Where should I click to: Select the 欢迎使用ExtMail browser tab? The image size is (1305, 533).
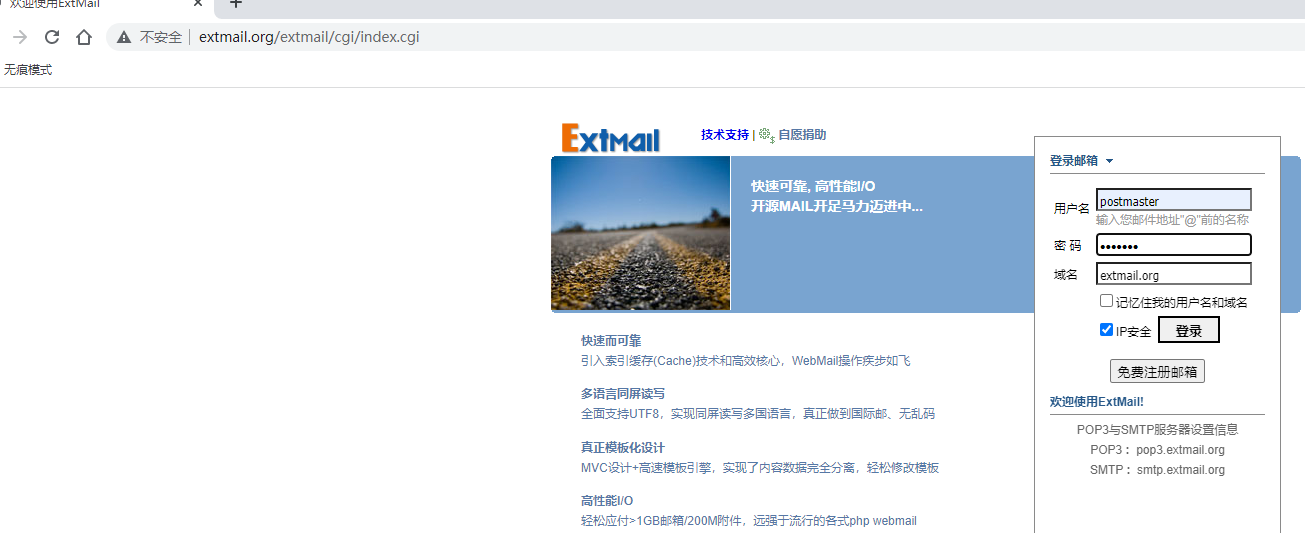tap(60, 4)
